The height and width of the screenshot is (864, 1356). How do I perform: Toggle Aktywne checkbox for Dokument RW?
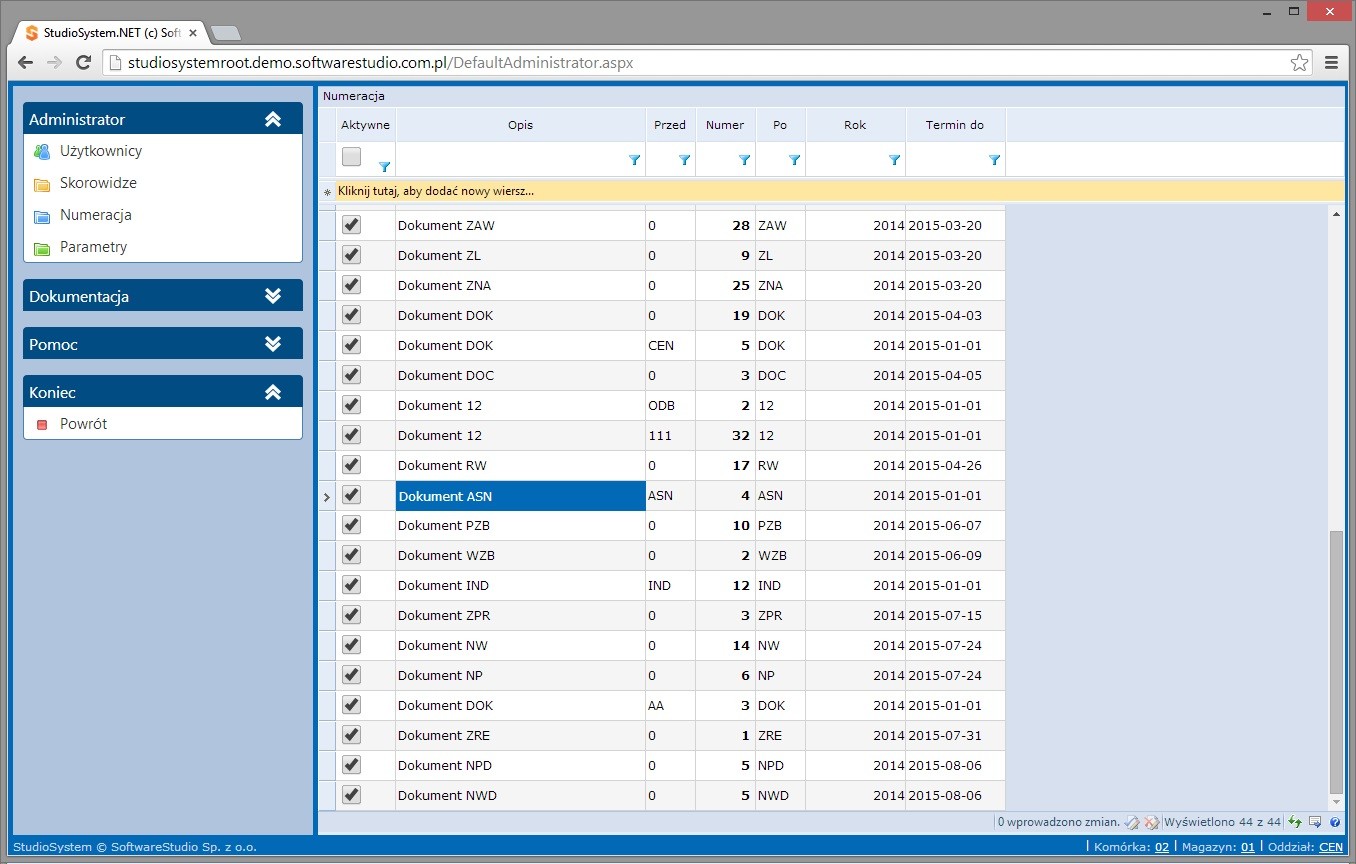click(351, 465)
